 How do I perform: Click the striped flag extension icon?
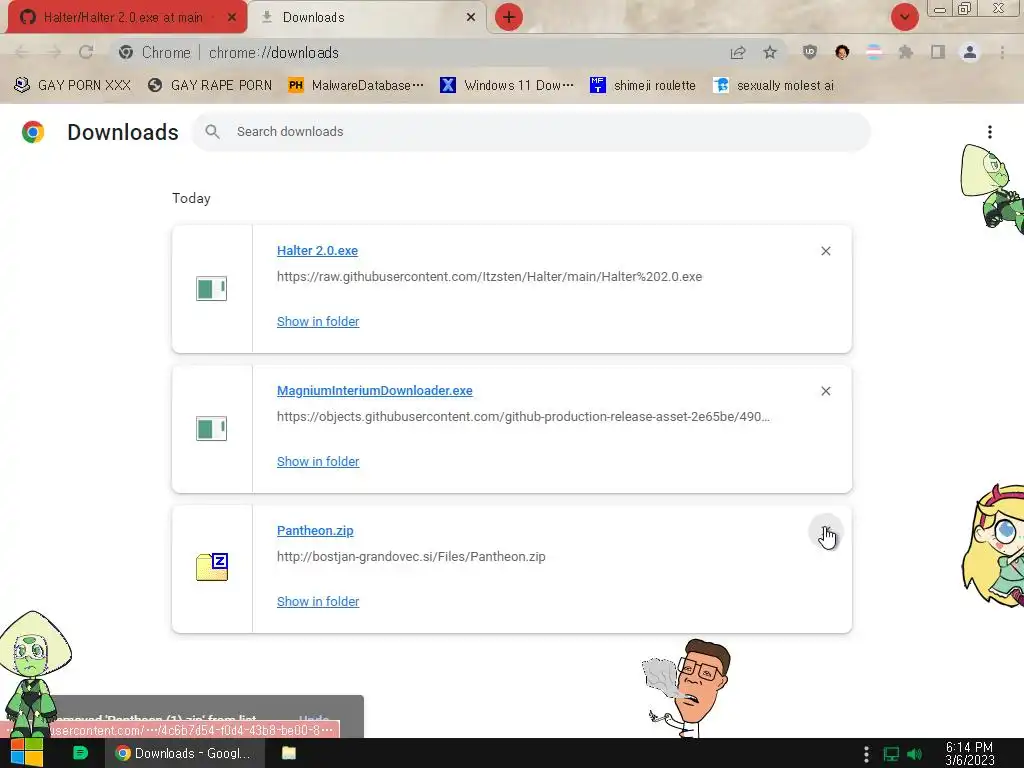(x=874, y=52)
